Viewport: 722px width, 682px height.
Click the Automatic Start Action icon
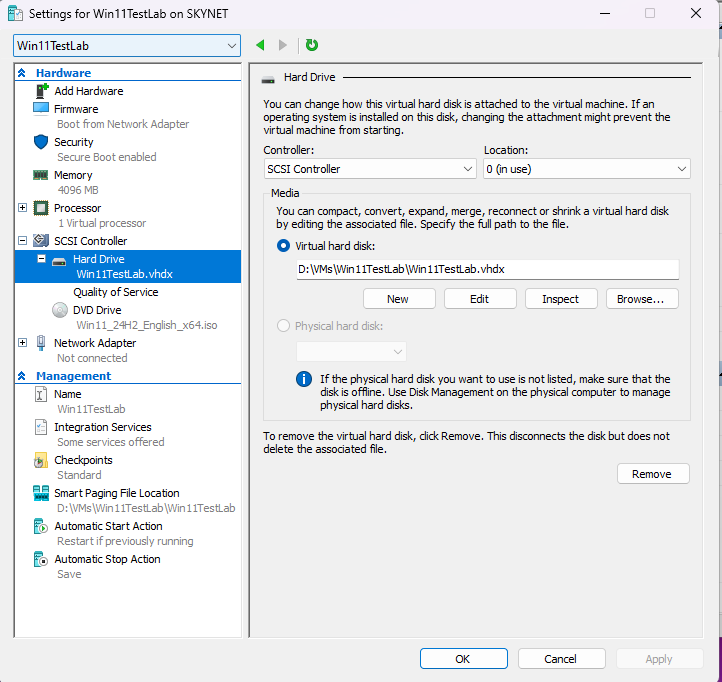tap(41, 526)
